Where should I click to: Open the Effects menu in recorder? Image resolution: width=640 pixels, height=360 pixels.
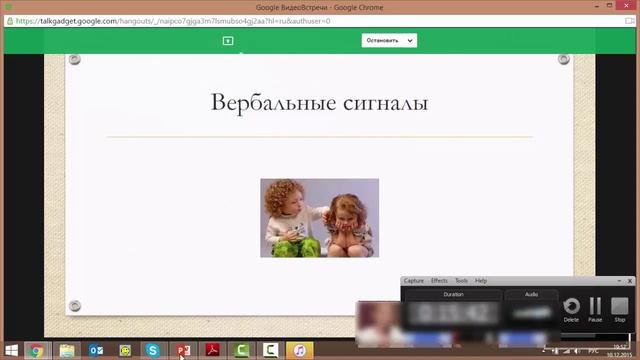(439, 281)
